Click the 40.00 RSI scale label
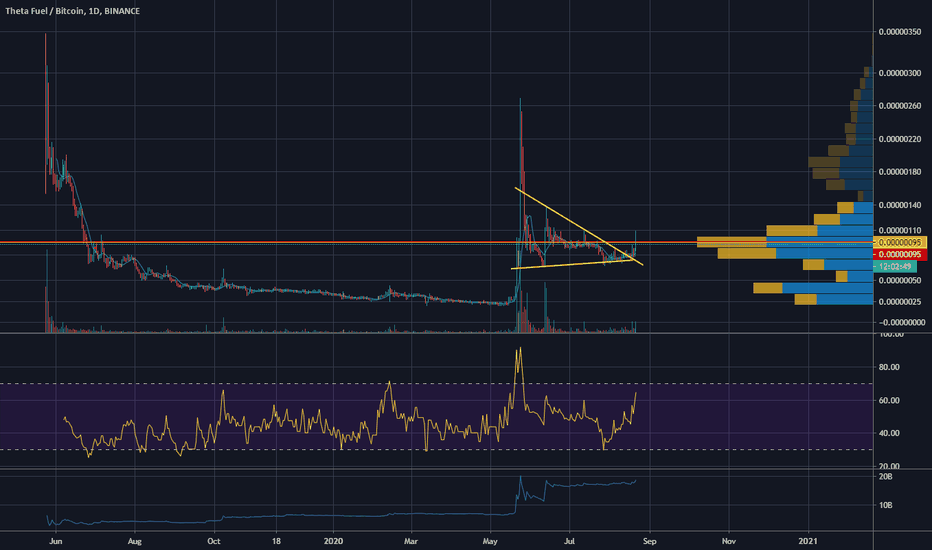The height and width of the screenshot is (550, 932). pyautogui.click(x=889, y=433)
